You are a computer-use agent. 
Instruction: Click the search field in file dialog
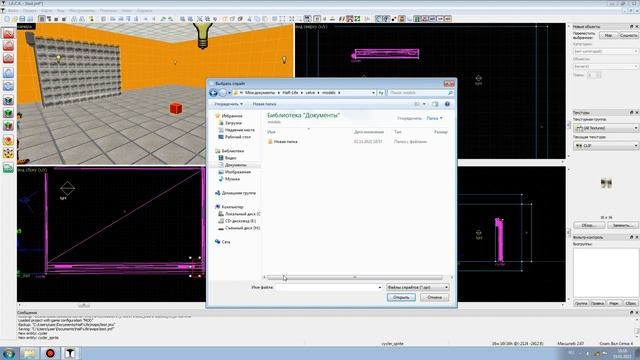tap(420, 93)
